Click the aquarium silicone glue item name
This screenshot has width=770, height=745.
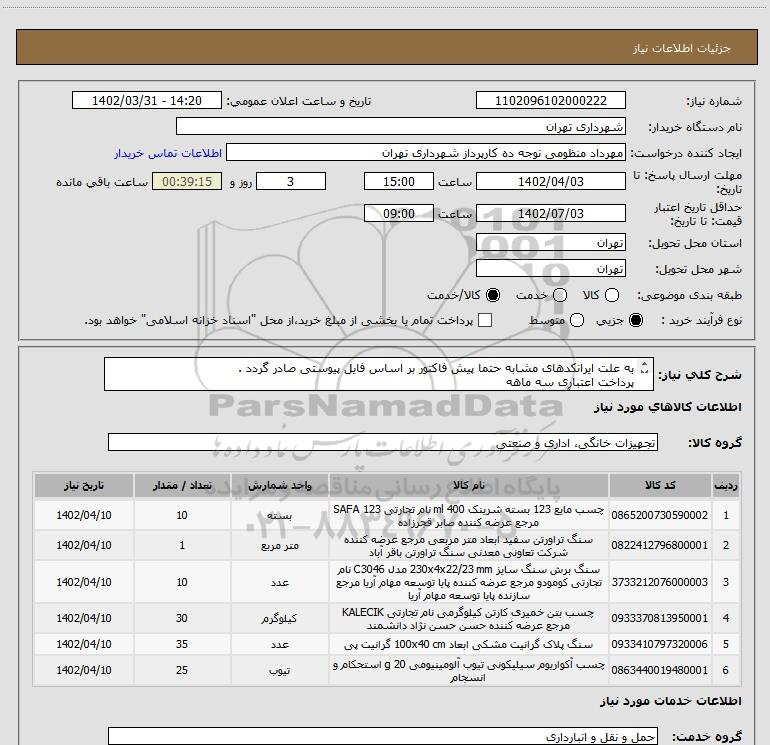[468, 671]
